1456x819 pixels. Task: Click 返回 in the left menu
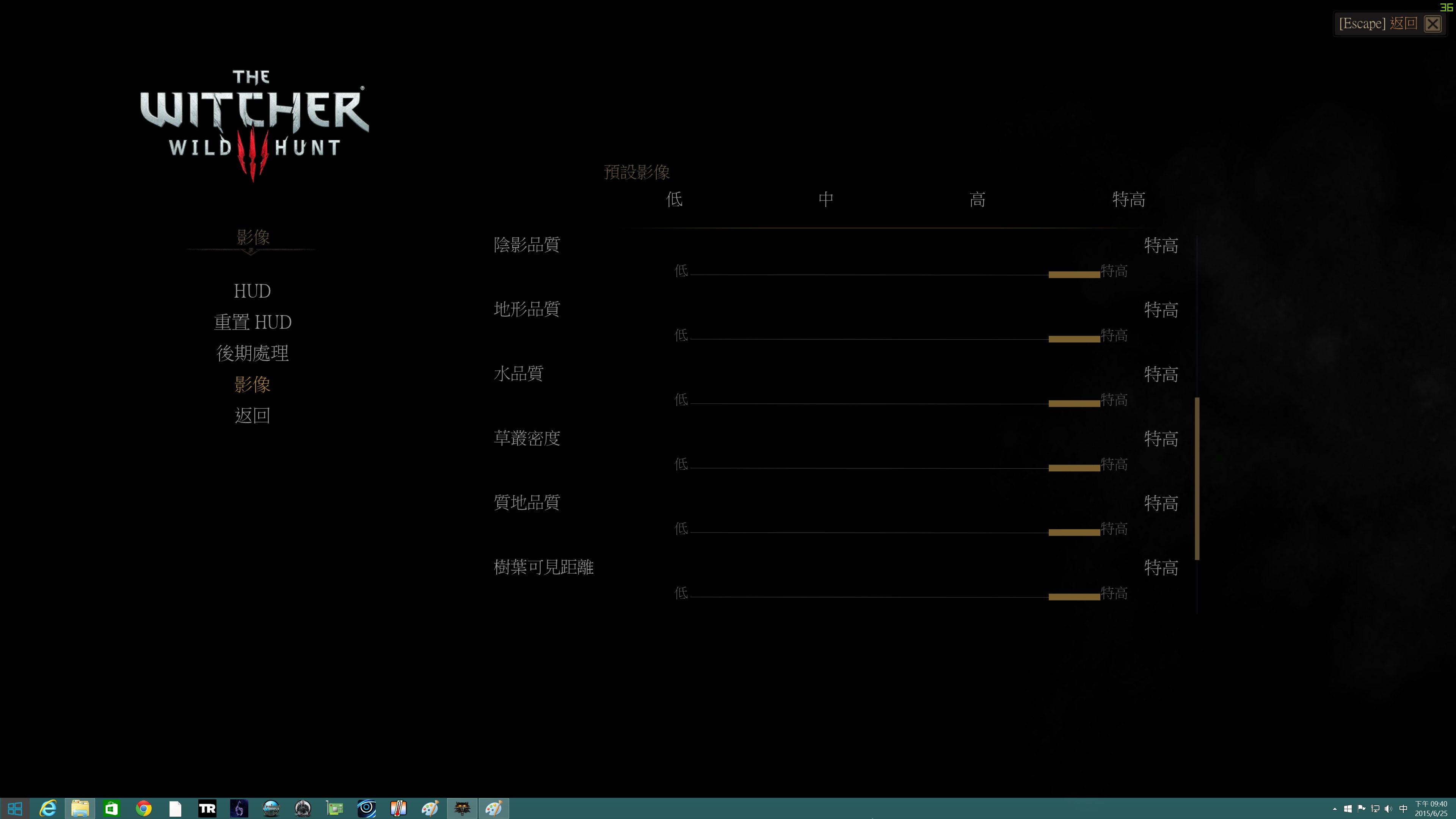pyautogui.click(x=253, y=416)
